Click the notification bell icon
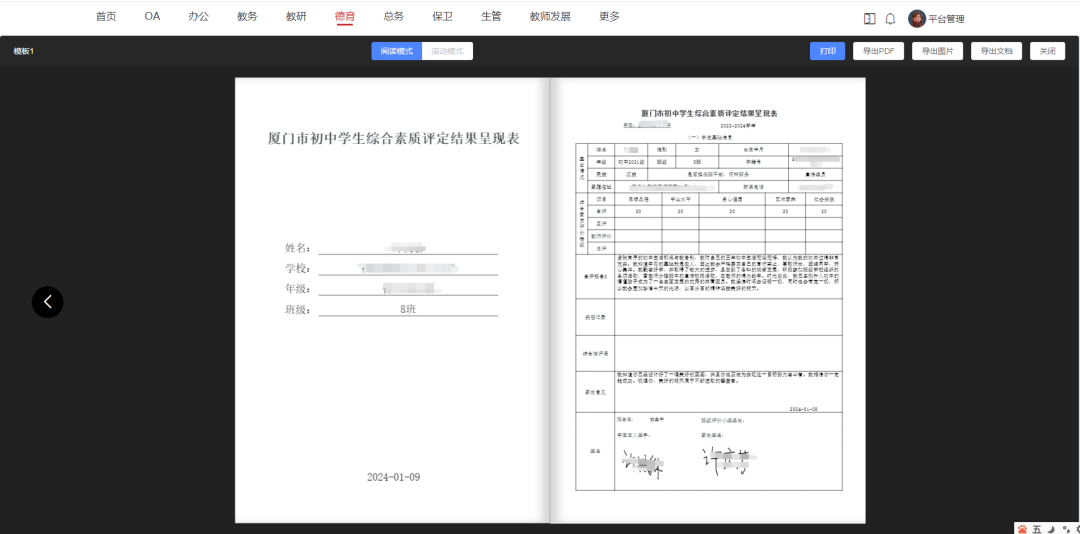Screen dimensions: 1080x534 [890, 19]
